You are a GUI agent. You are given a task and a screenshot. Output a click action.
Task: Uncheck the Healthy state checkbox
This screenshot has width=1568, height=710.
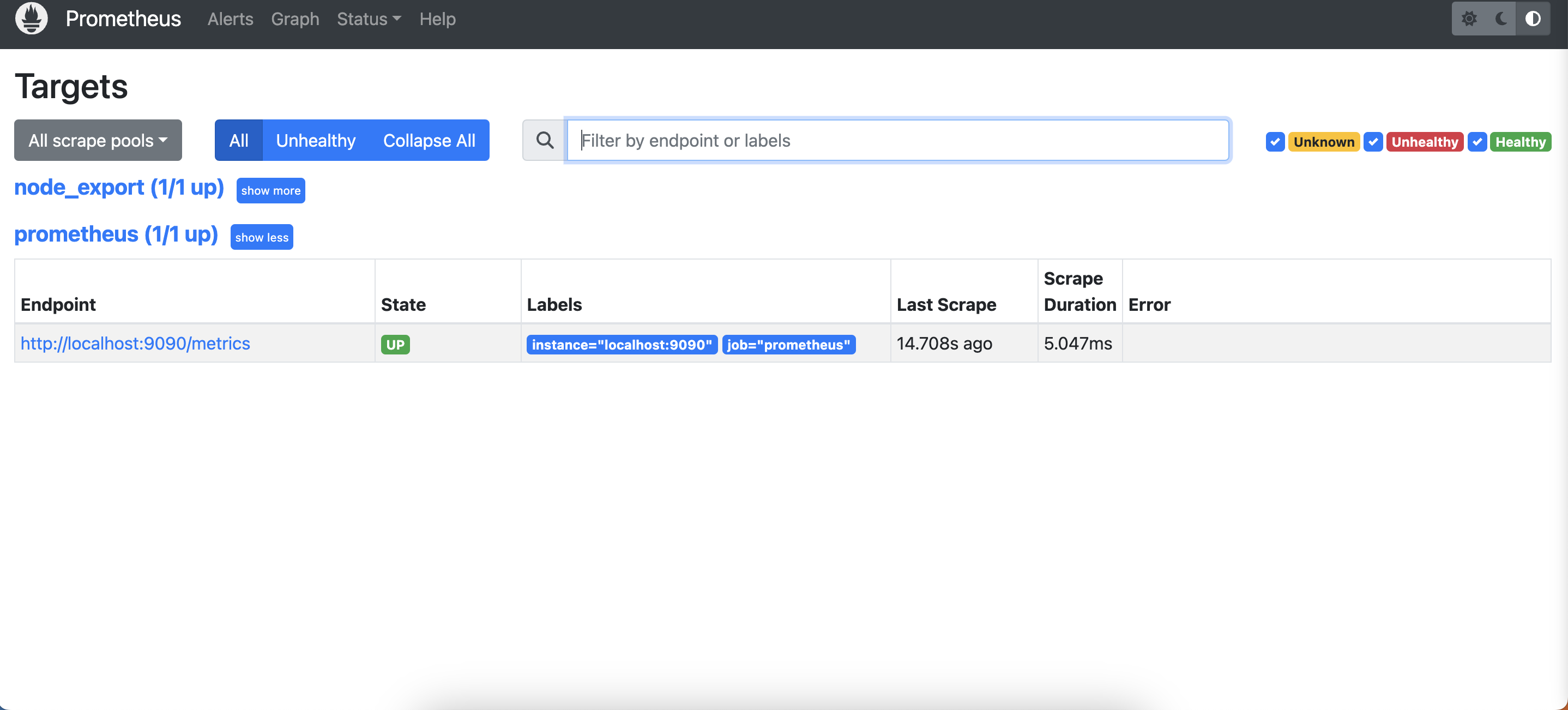1477,142
